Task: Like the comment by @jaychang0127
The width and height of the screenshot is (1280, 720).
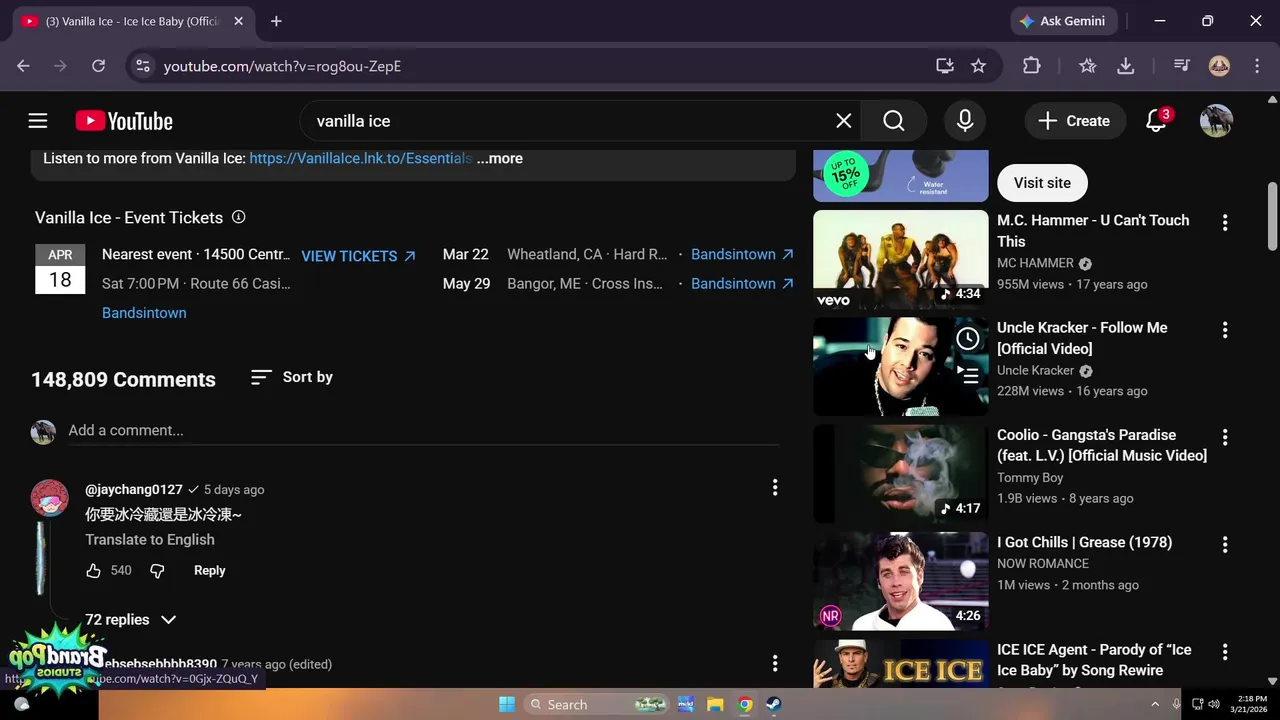Action: [93, 570]
